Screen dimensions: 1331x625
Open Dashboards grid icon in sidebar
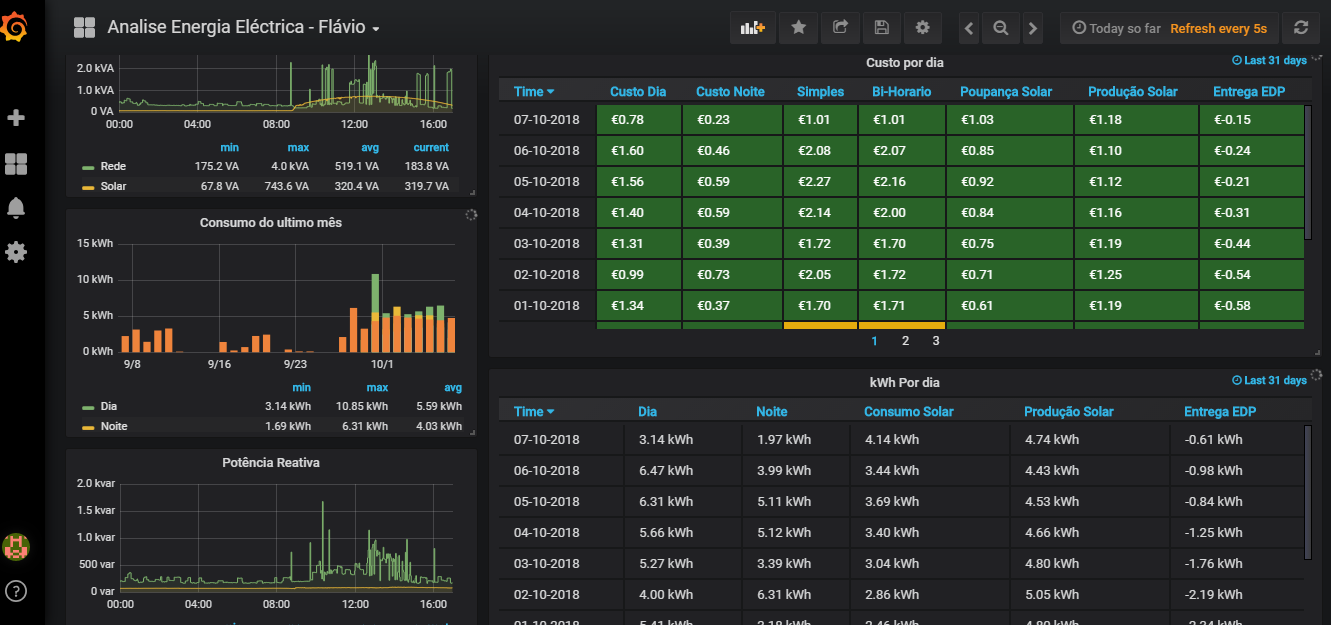pos(16,163)
